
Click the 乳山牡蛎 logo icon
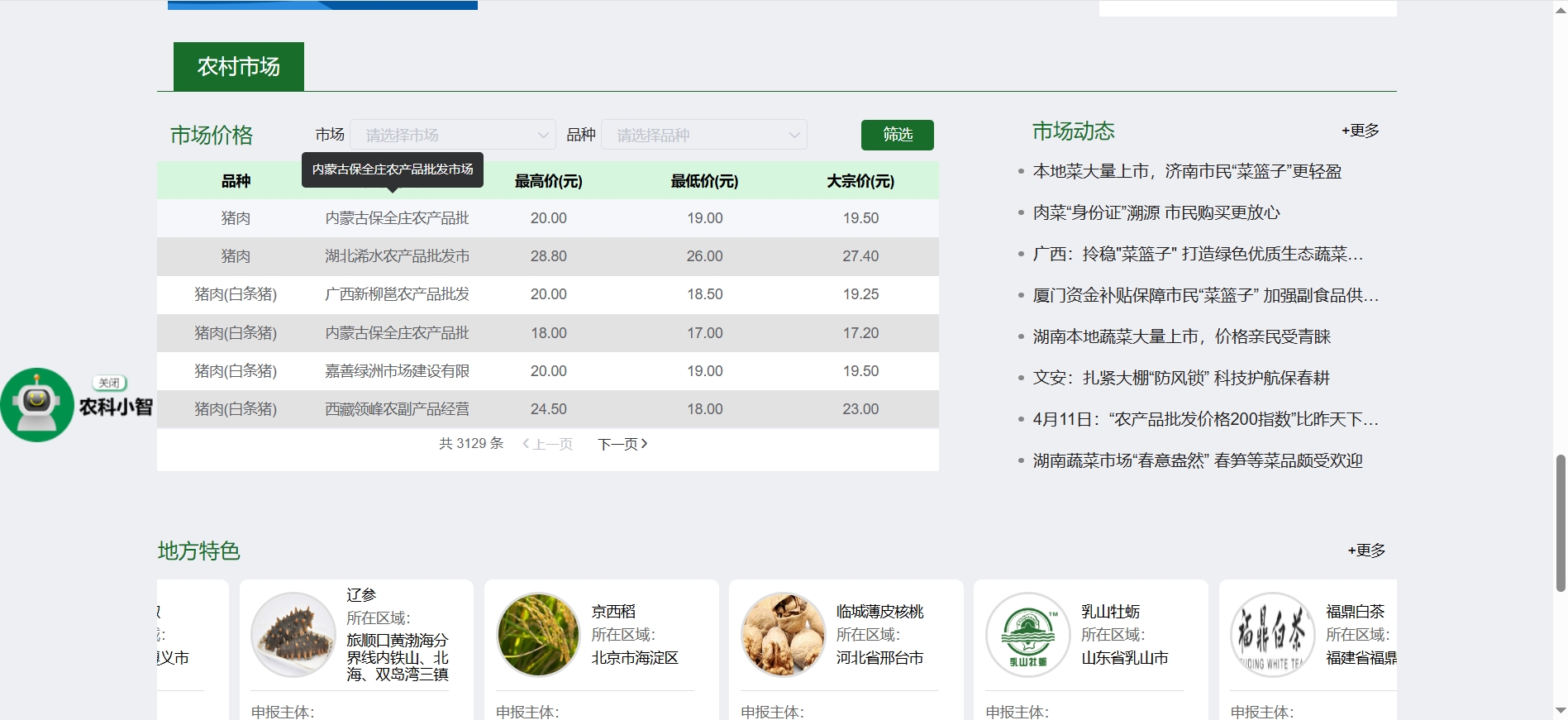[x=1027, y=634]
